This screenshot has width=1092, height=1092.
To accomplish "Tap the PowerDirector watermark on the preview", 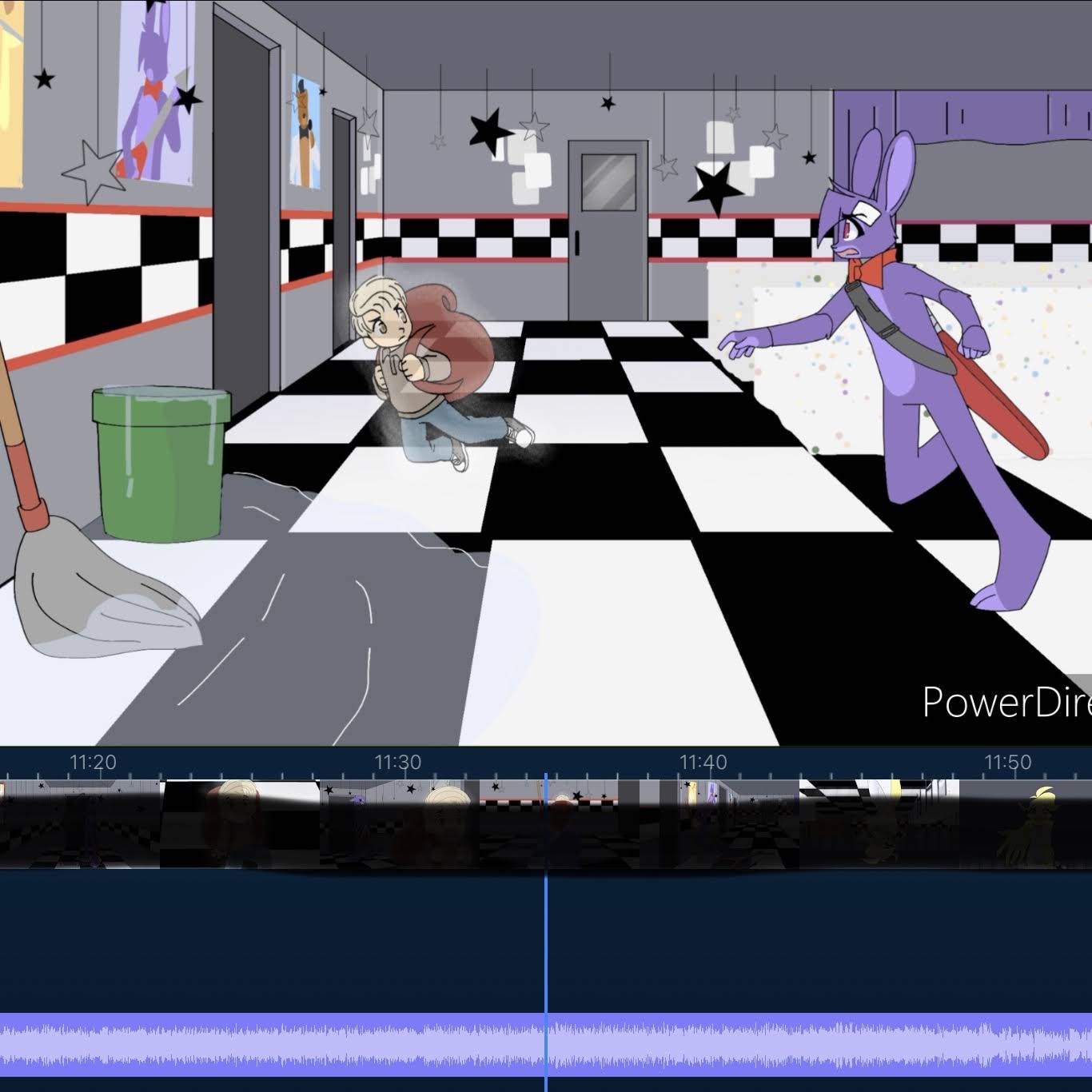I will click(x=1006, y=702).
